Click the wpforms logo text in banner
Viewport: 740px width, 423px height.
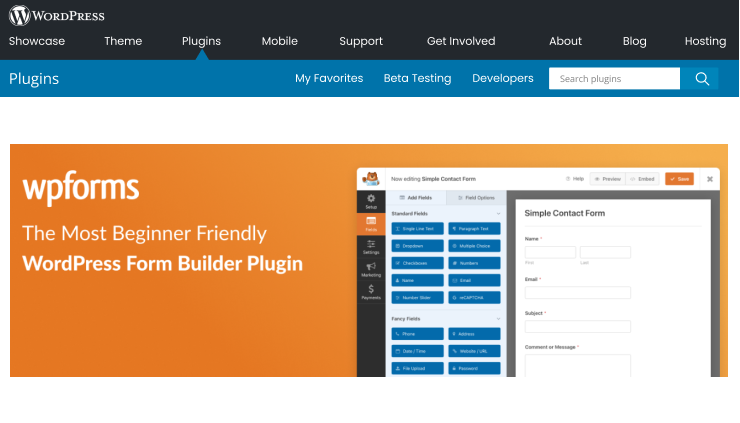[81, 188]
